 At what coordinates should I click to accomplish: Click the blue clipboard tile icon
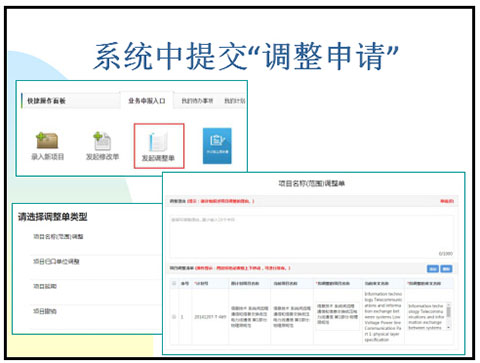pyautogui.click(x=217, y=146)
